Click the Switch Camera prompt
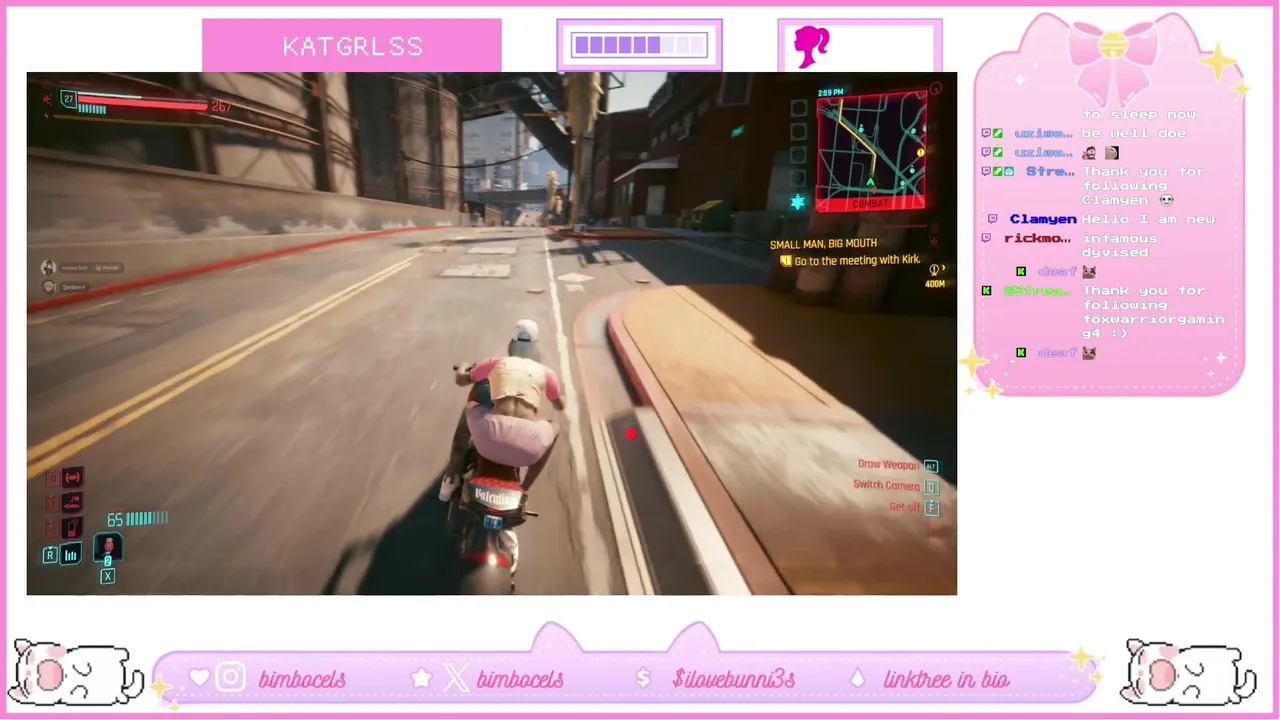1280x720 pixels. 886,486
